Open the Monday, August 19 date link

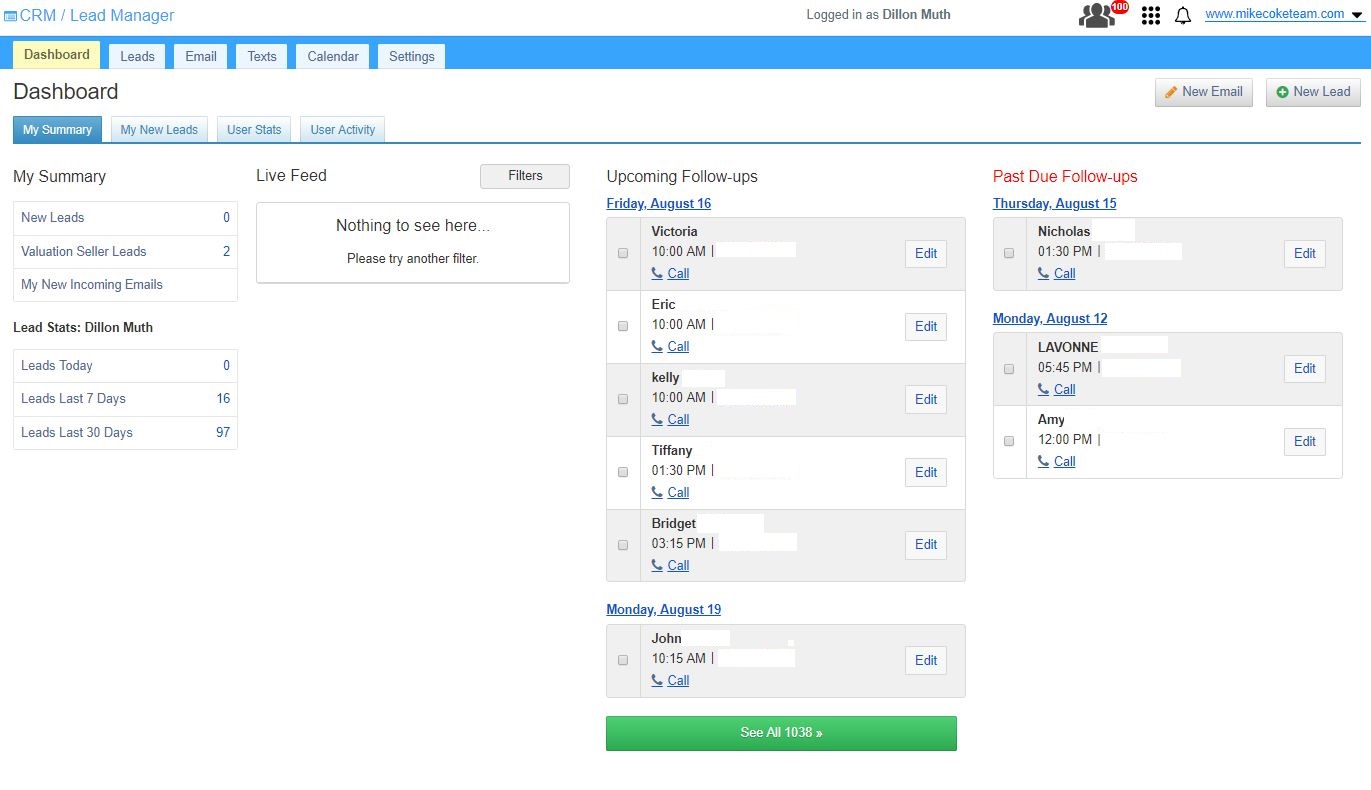pos(664,610)
